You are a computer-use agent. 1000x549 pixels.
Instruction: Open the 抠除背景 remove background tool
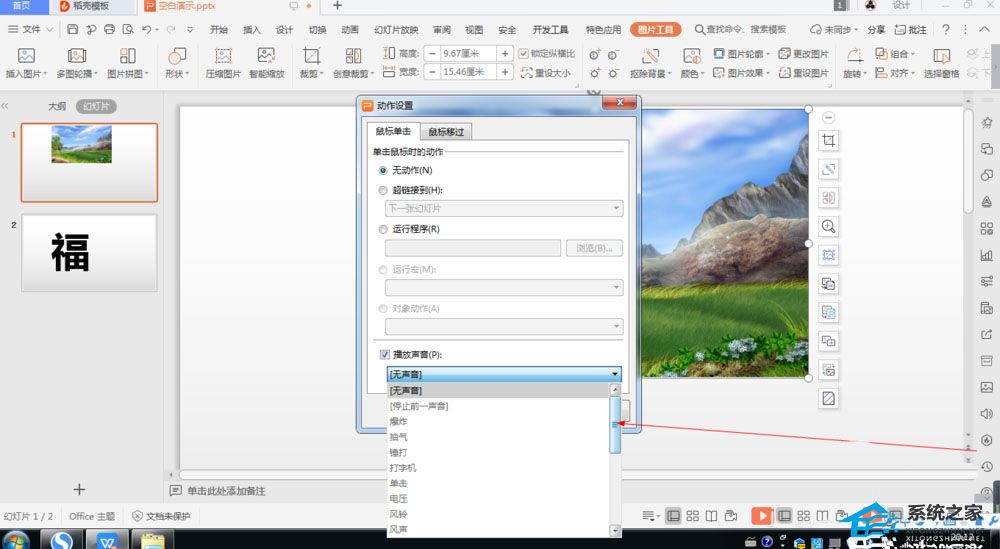tap(650, 57)
